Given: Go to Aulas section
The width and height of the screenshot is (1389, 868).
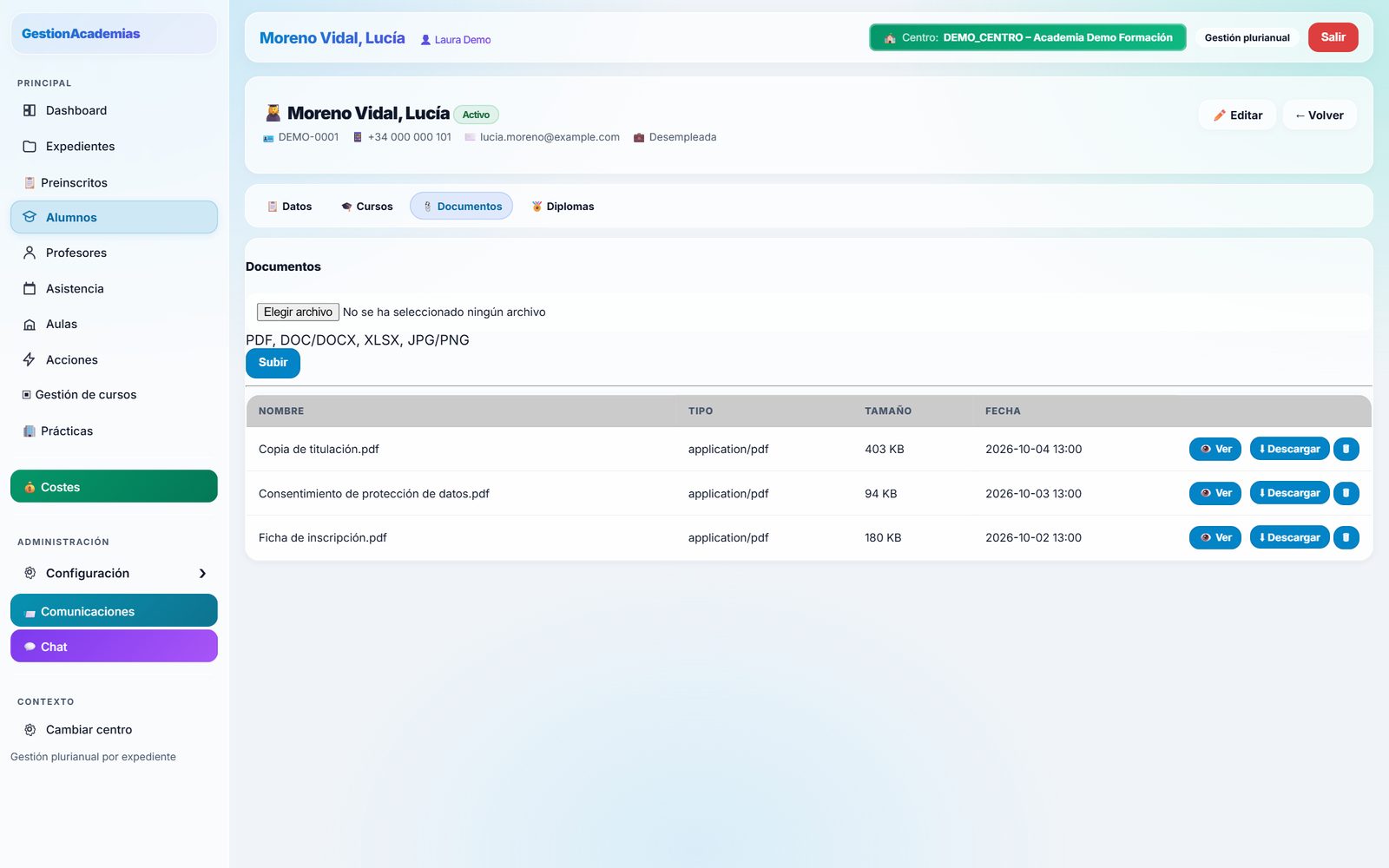Looking at the screenshot, I should point(114,324).
